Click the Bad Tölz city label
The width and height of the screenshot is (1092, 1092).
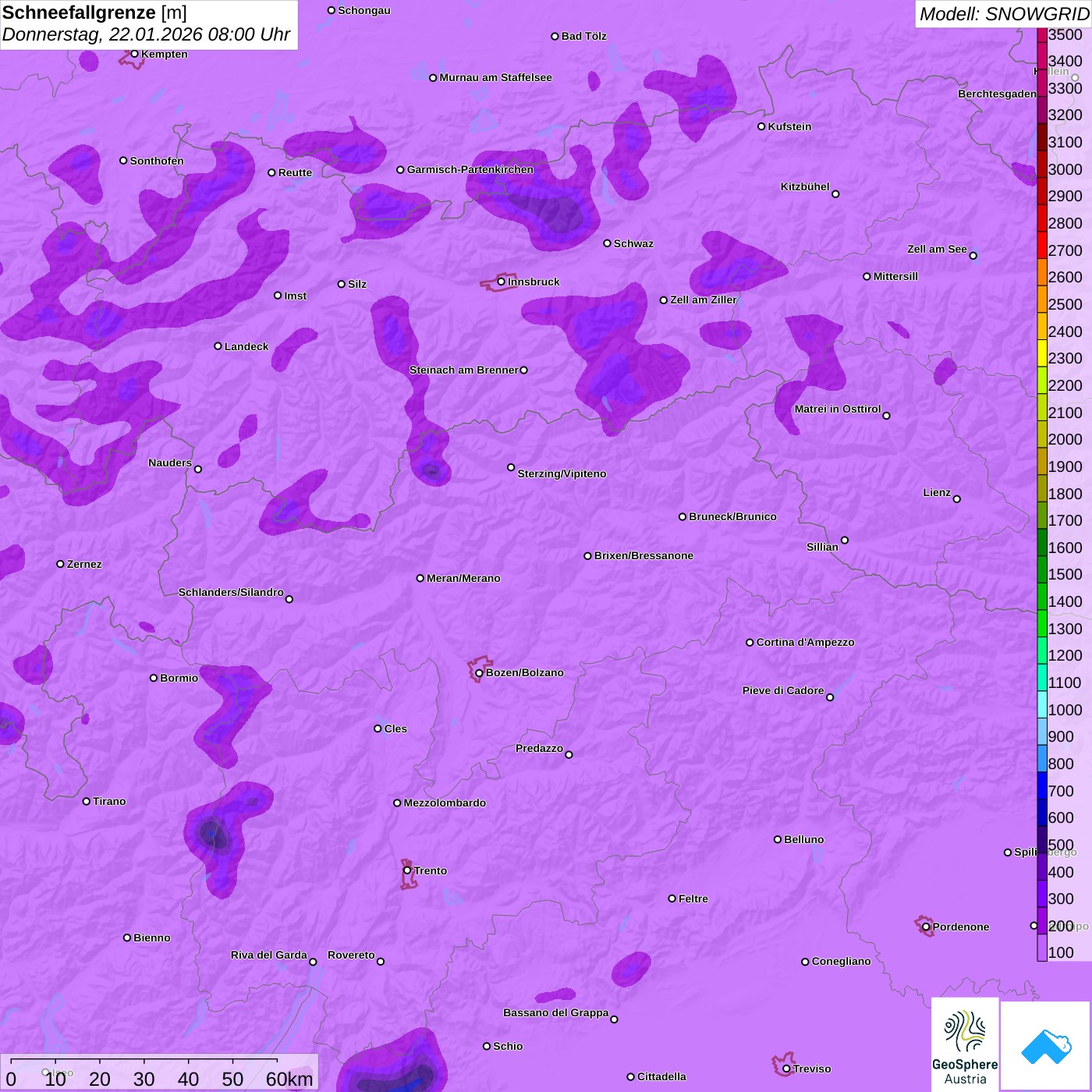point(583,36)
